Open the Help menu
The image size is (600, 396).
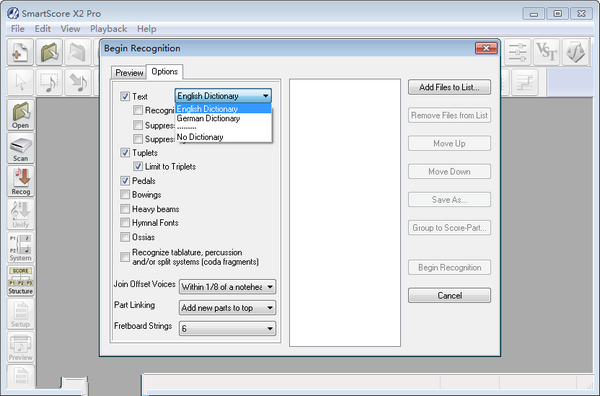point(147,29)
